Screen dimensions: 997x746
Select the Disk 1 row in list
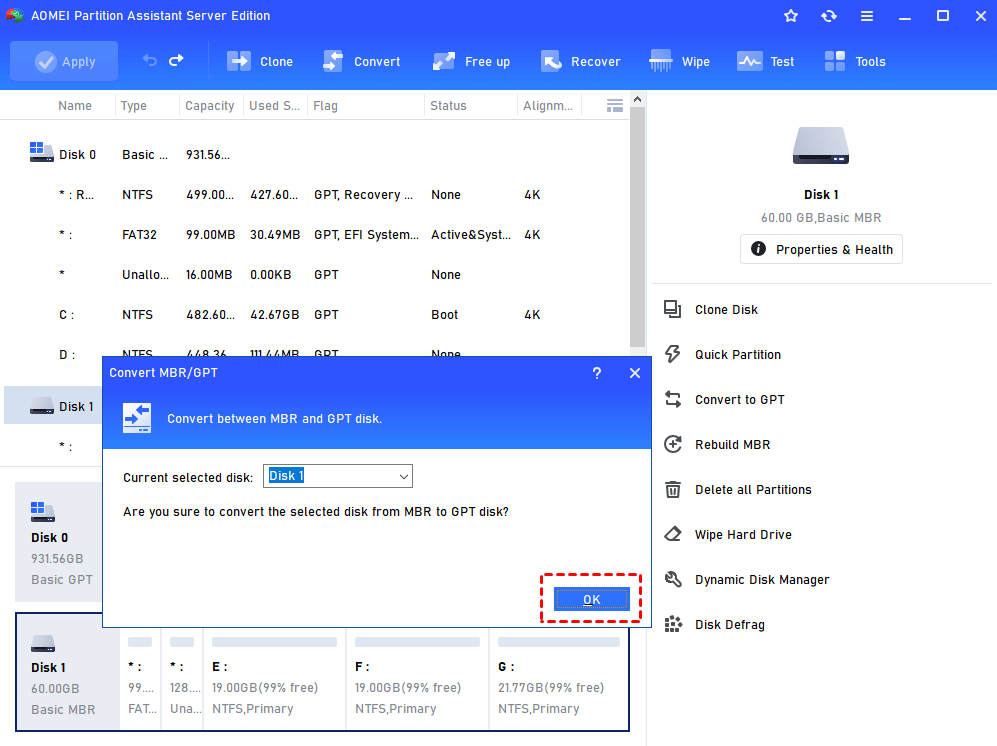[x=53, y=406]
